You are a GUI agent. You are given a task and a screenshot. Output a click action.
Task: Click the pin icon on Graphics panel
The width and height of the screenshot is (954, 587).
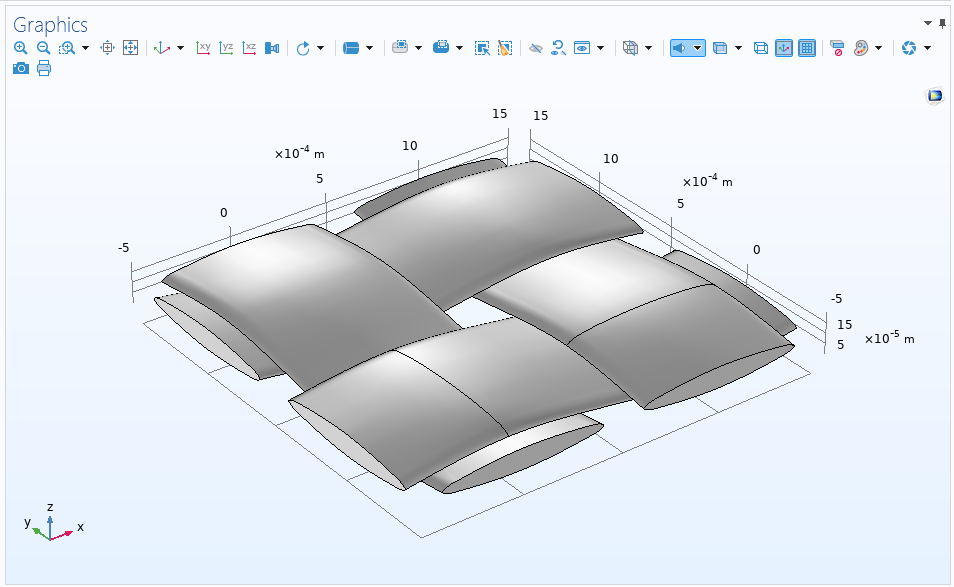coord(942,23)
